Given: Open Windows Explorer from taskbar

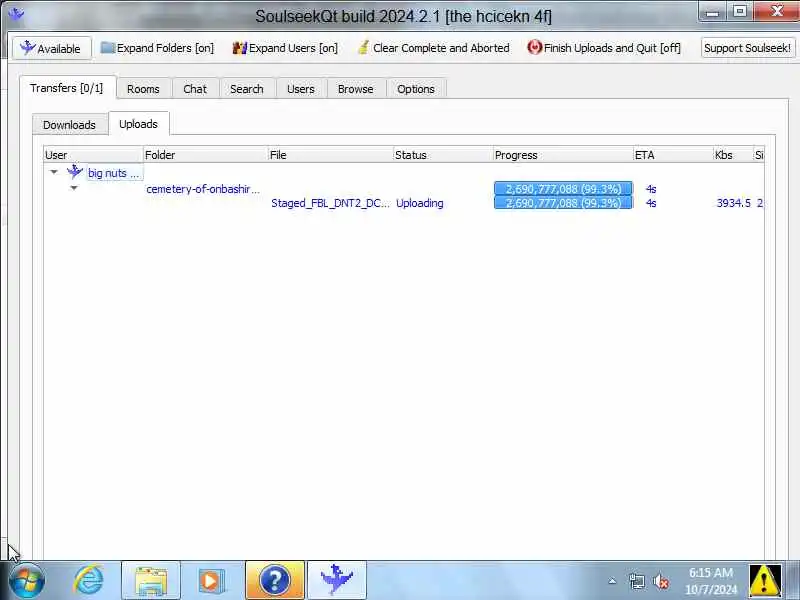Looking at the screenshot, I should (151, 581).
